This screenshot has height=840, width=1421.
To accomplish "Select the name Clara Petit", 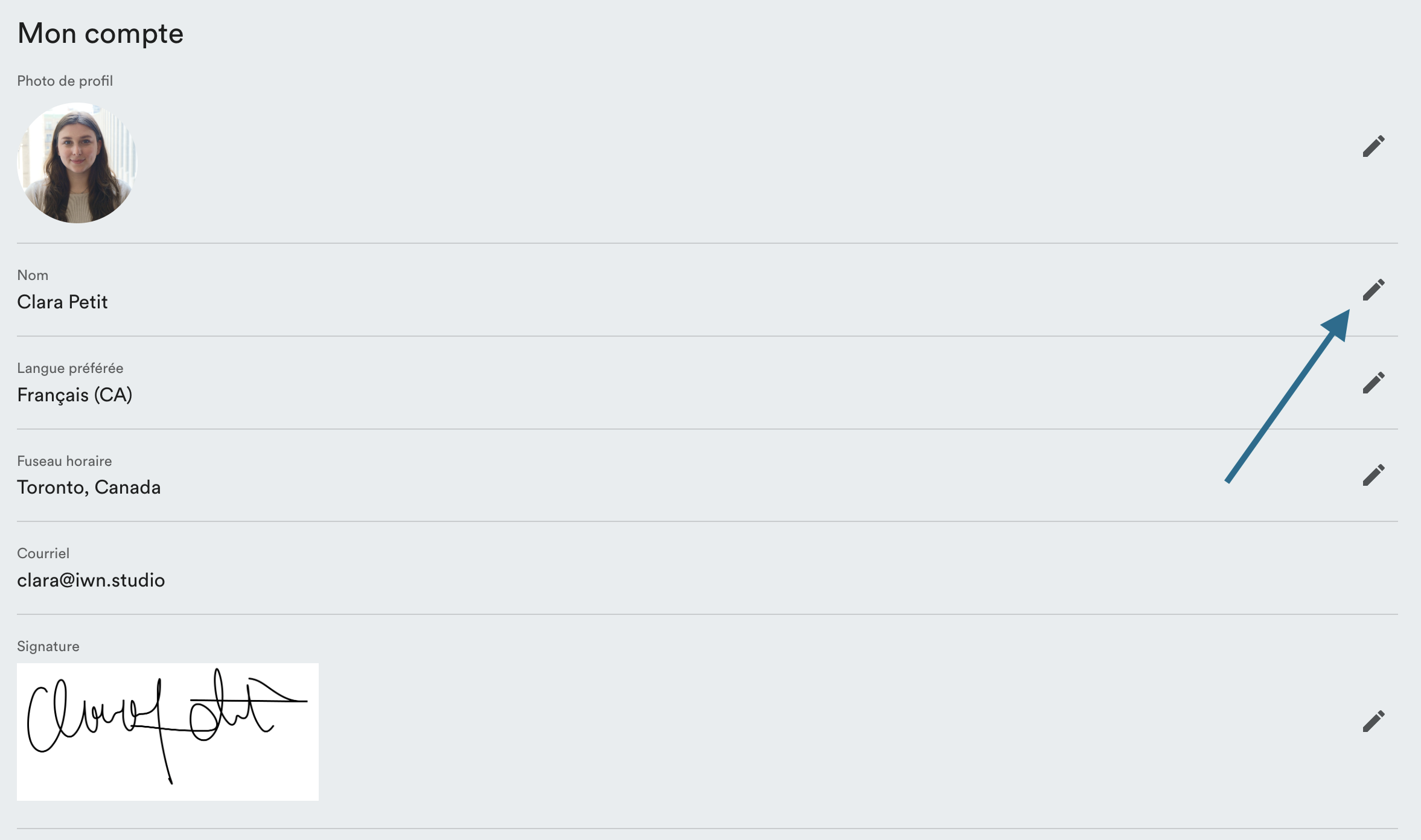I will pos(62,302).
